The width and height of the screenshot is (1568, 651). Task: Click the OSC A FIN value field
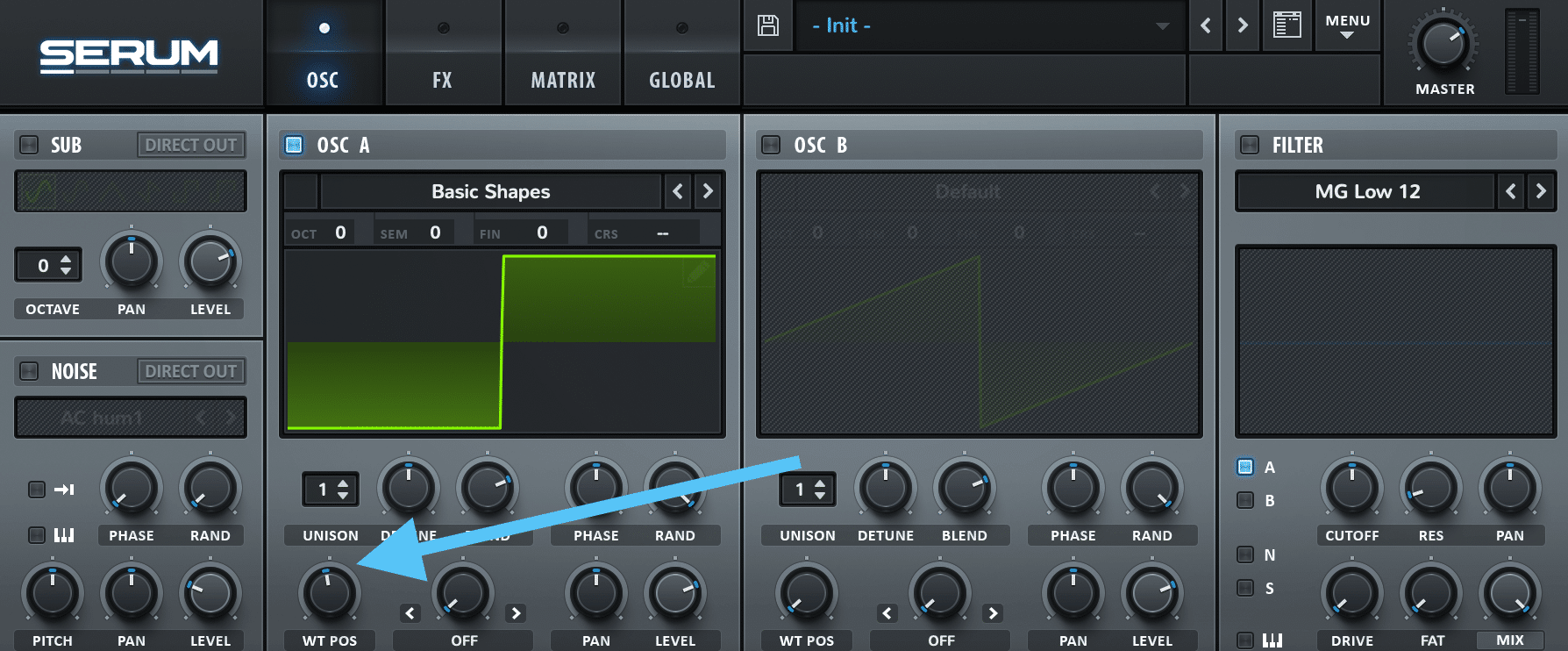coord(542,232)
